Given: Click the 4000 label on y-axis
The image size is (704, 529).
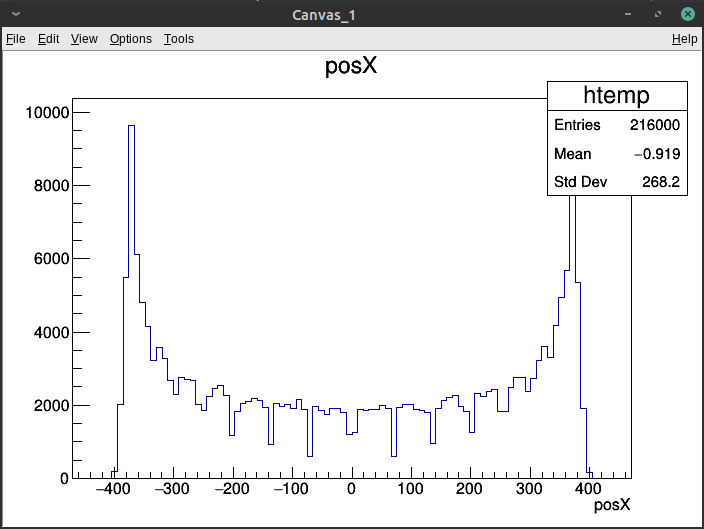Looking at the screenshot, I should [51, 333].
